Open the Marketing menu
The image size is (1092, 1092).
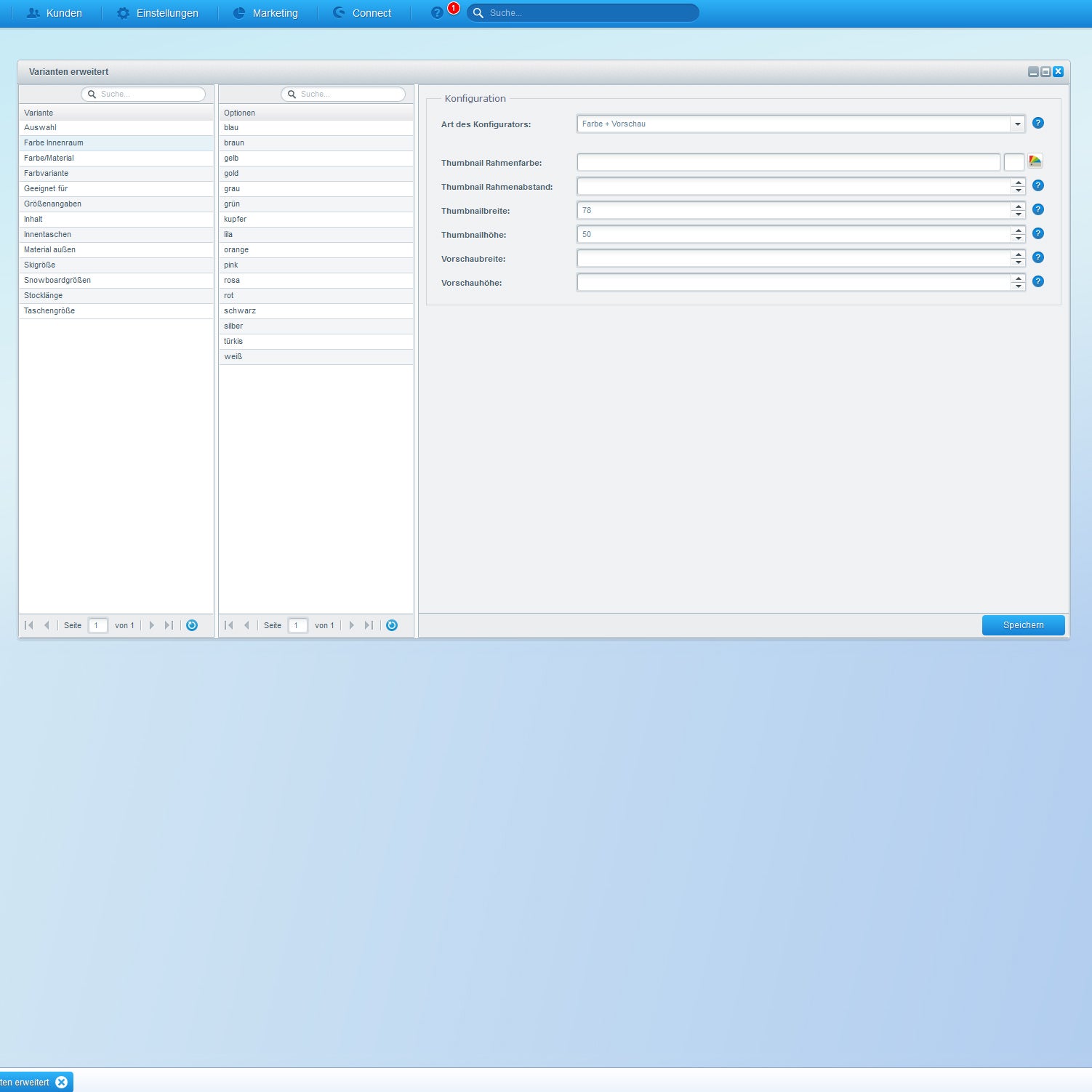coord(265,13)
